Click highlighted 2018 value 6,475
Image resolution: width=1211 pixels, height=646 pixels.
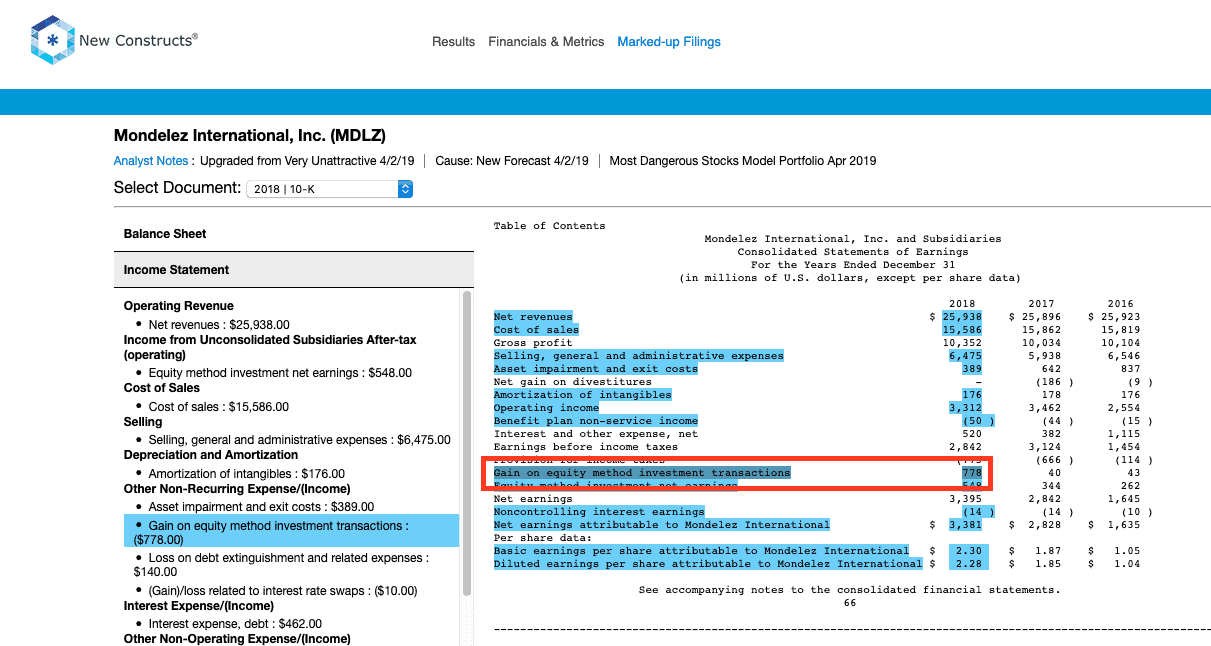(x=964, y=356)
